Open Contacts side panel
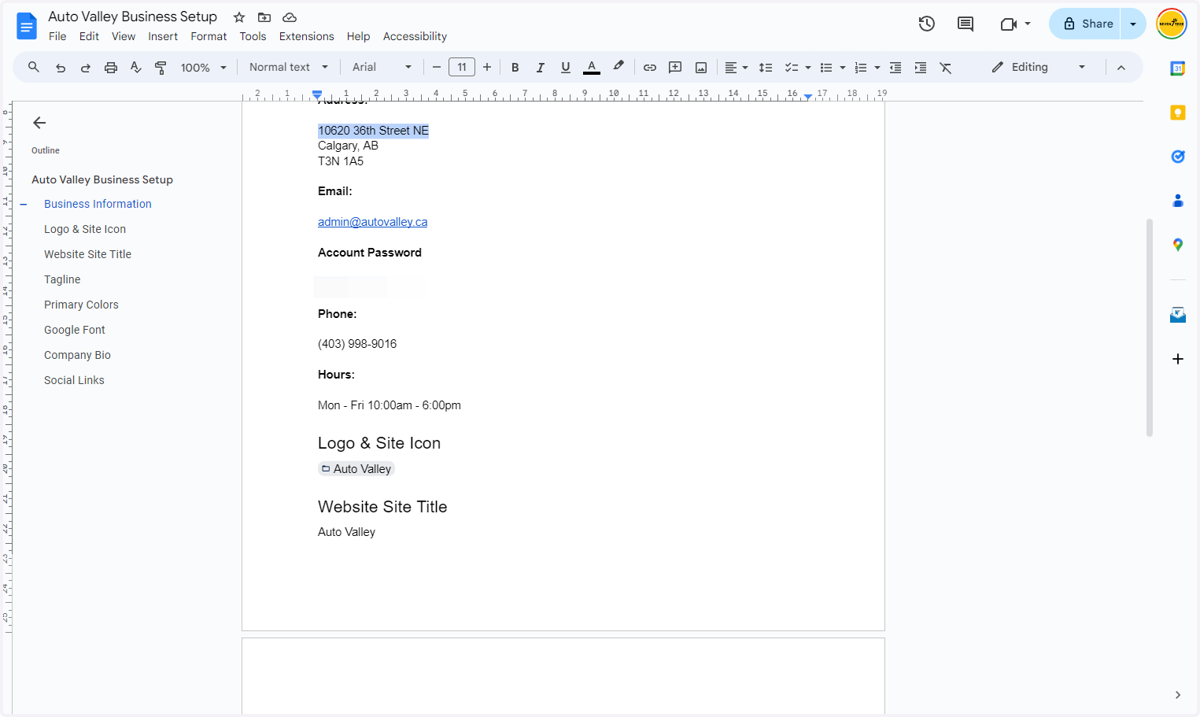 click(1178, 201)
